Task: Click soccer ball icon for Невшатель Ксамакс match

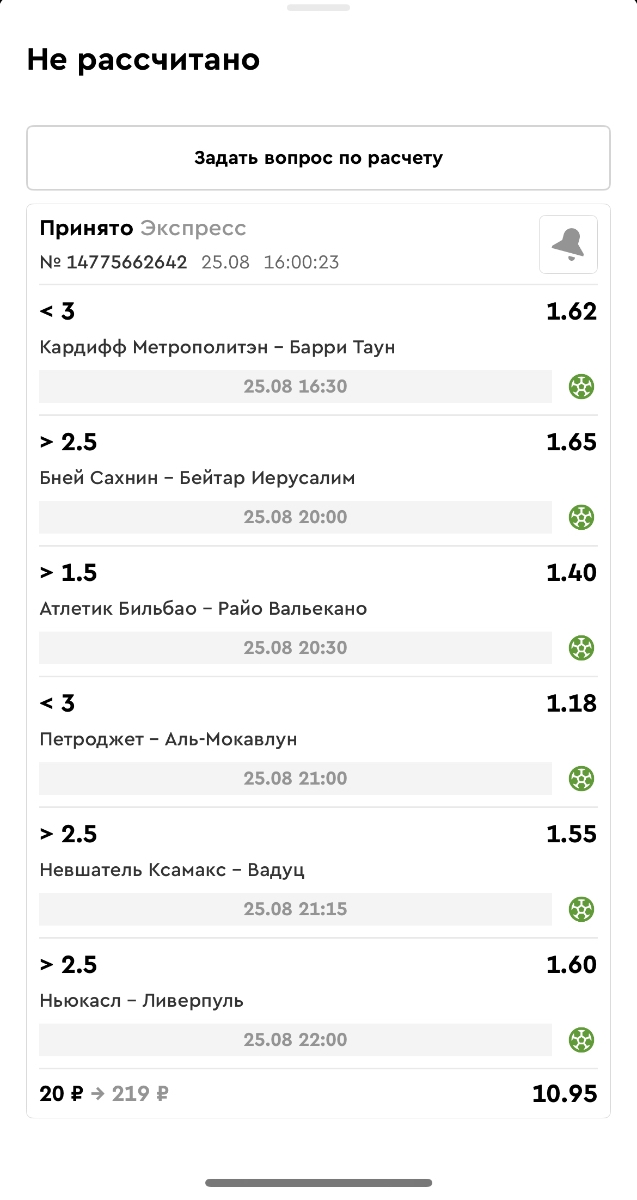Action: (x=582, y=909)
